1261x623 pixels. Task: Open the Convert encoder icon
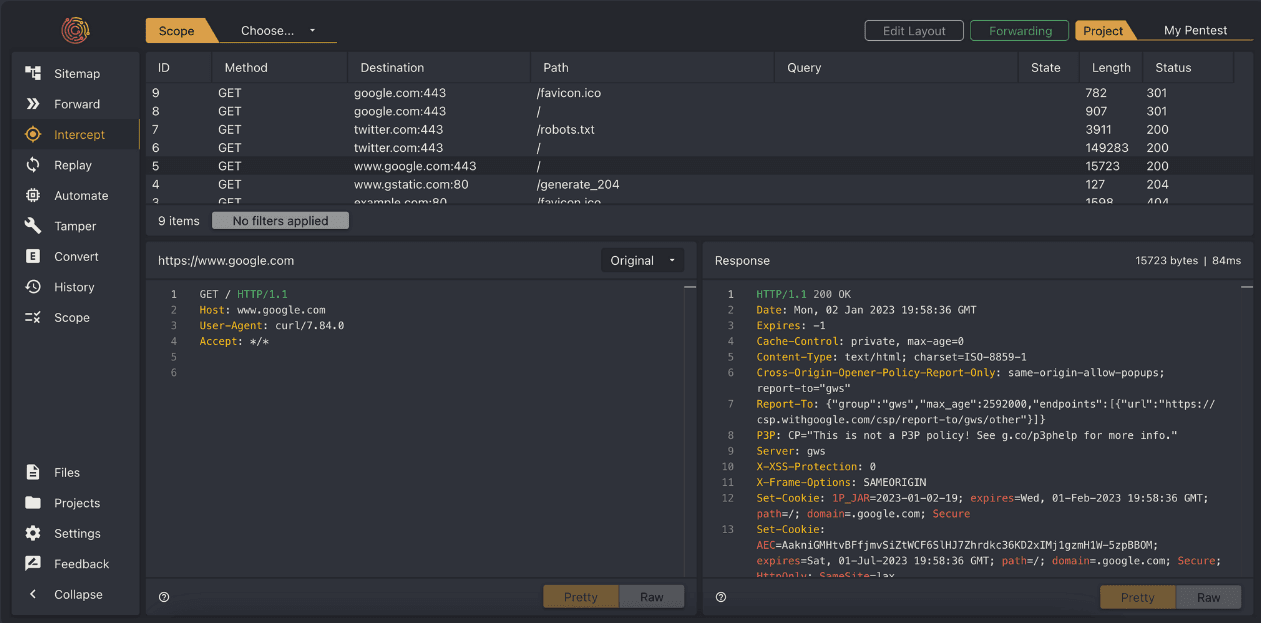(33, 257)
